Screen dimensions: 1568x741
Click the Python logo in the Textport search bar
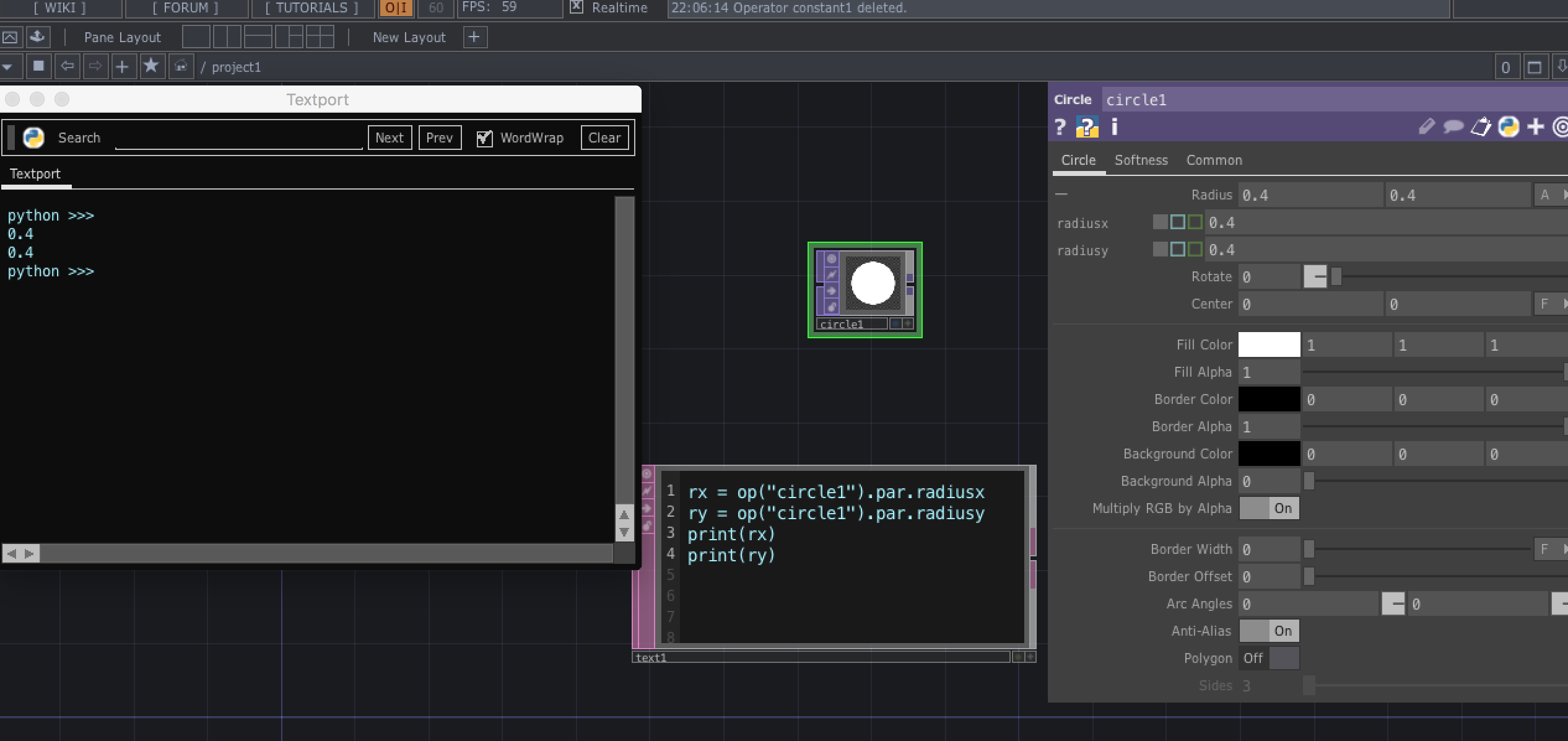click(34, 138)
